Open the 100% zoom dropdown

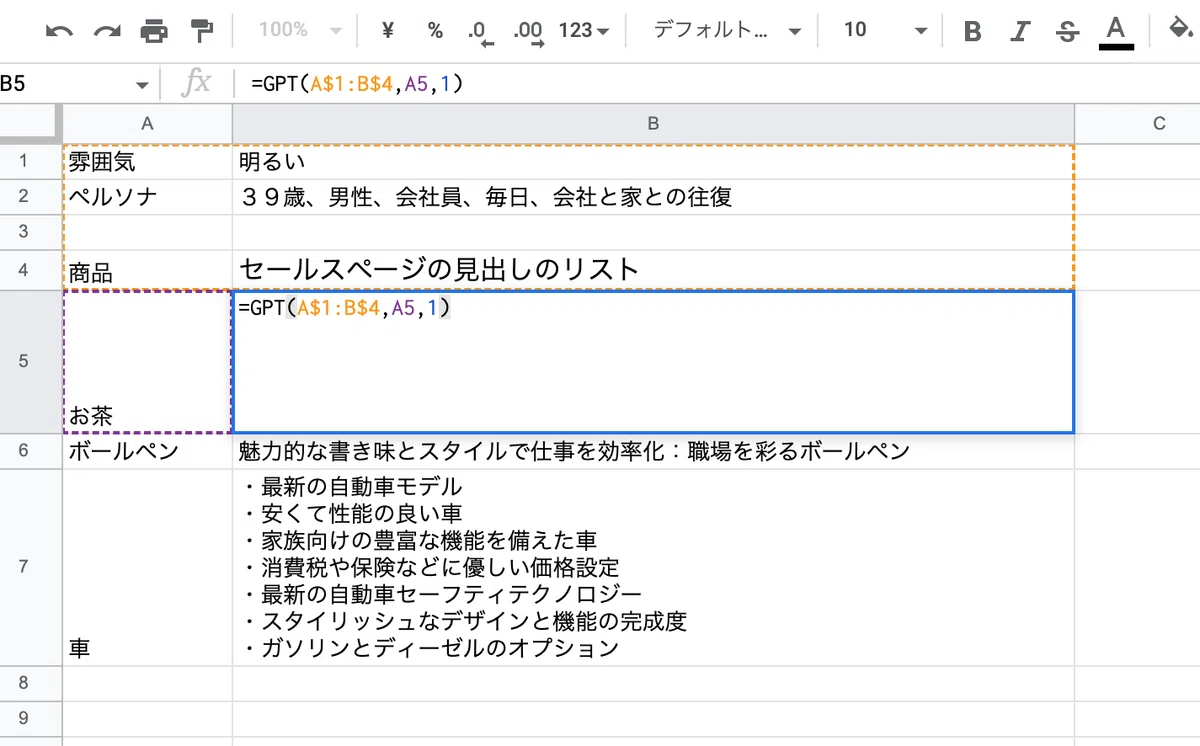click(299, 30)
